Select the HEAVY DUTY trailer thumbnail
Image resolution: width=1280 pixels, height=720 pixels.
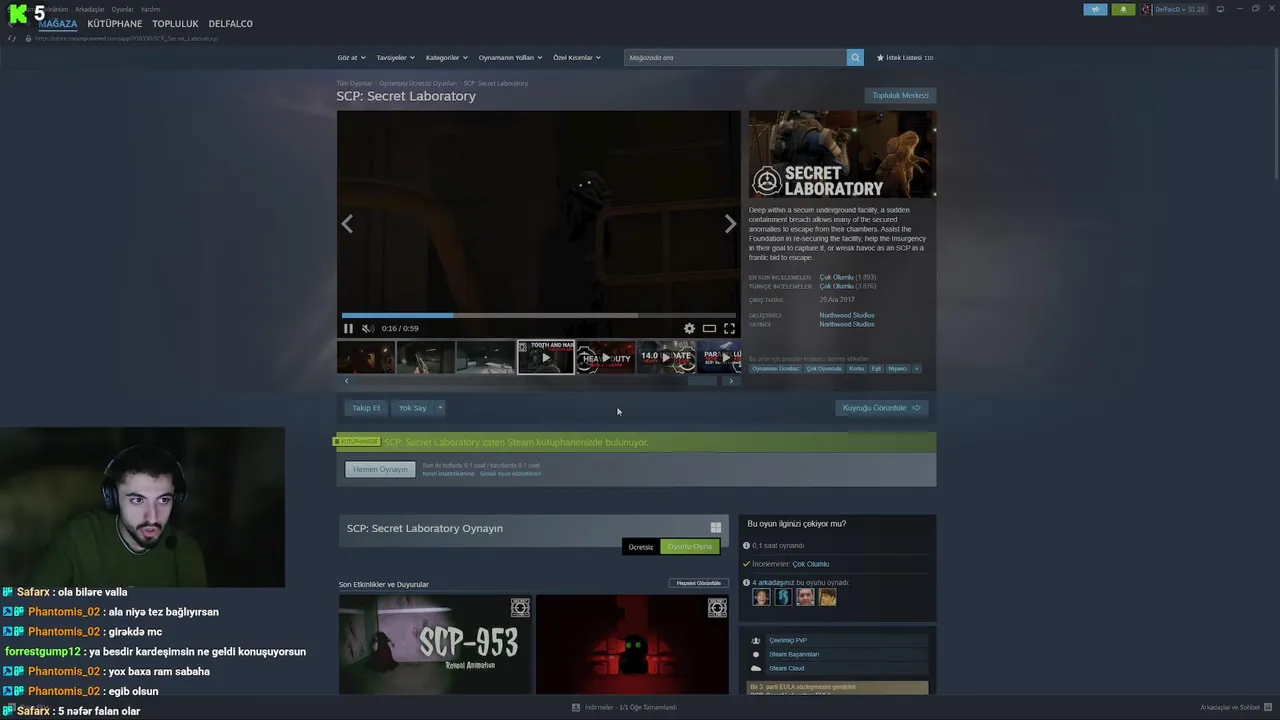(605, 357)
